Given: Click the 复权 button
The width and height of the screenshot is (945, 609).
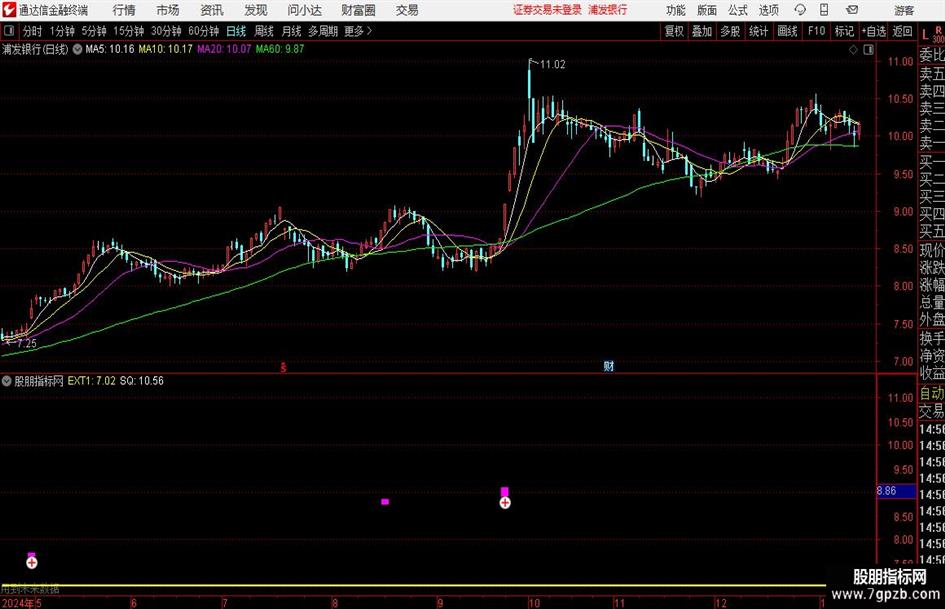Looking at the screenshot, I should click(674, 31).
